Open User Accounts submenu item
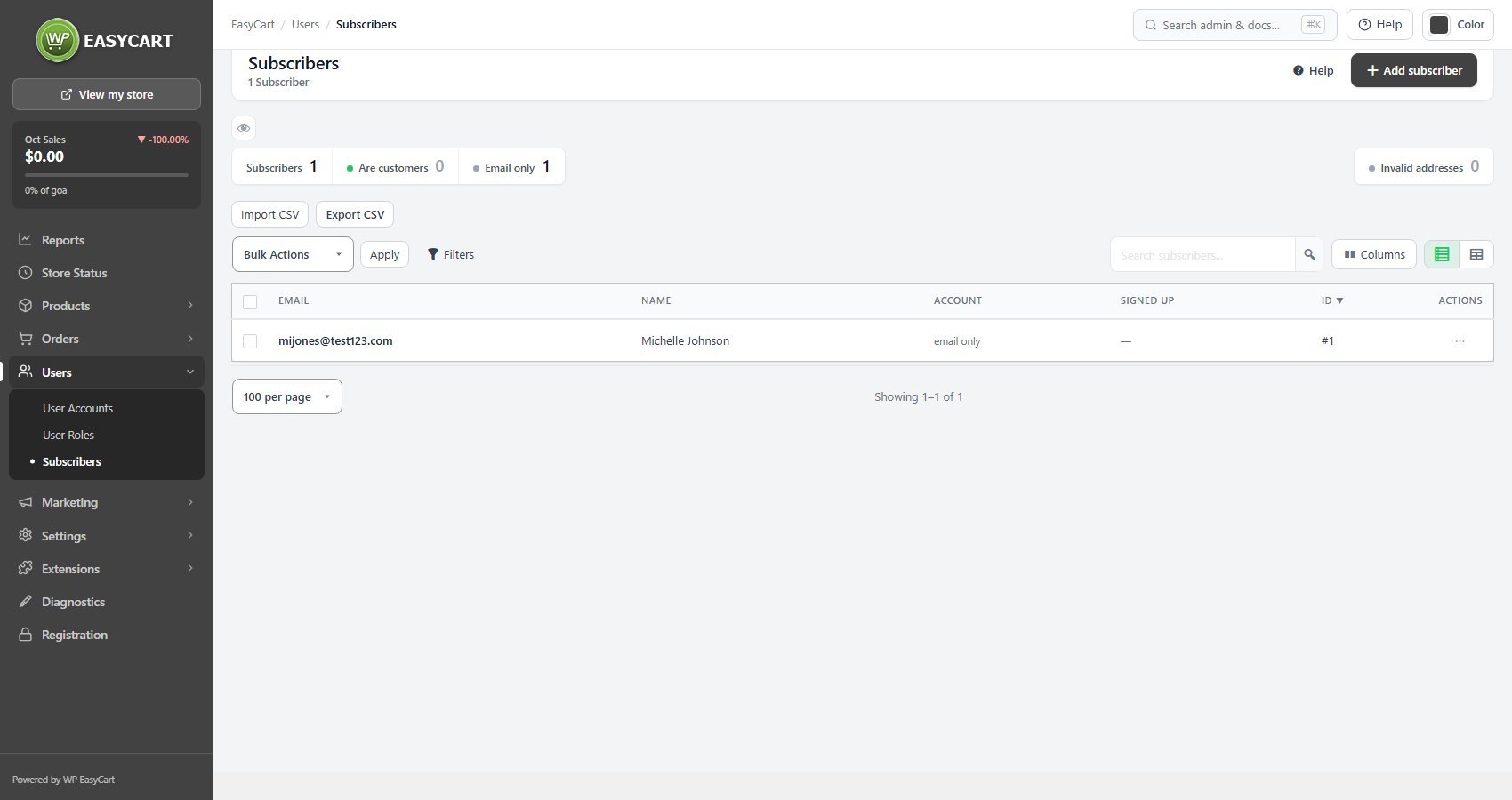Image resolution: width=1512 pixels, height=800 pixels. click(x=77, y=408)
